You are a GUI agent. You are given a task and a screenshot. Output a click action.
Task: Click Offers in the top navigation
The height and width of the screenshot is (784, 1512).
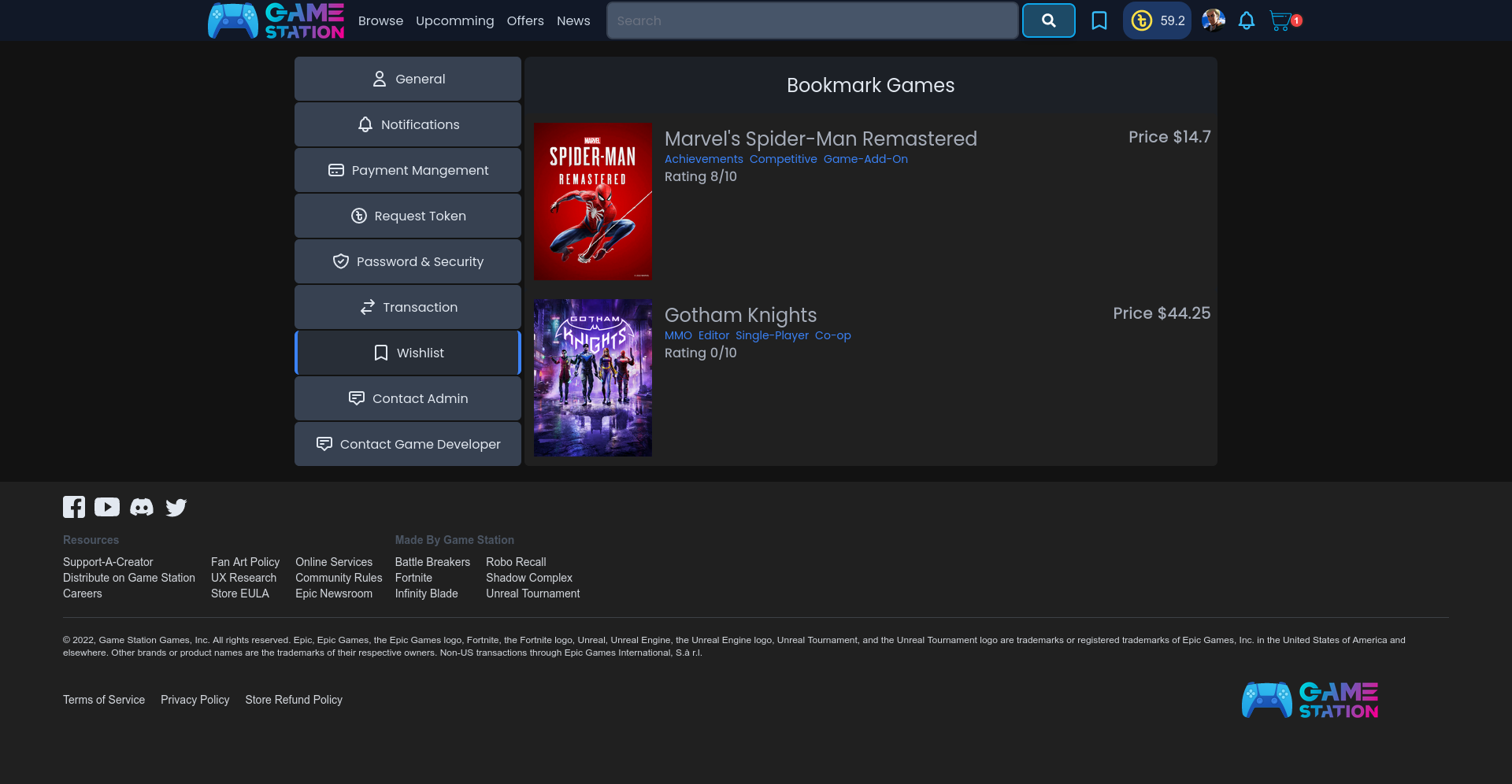click(525, 20)
